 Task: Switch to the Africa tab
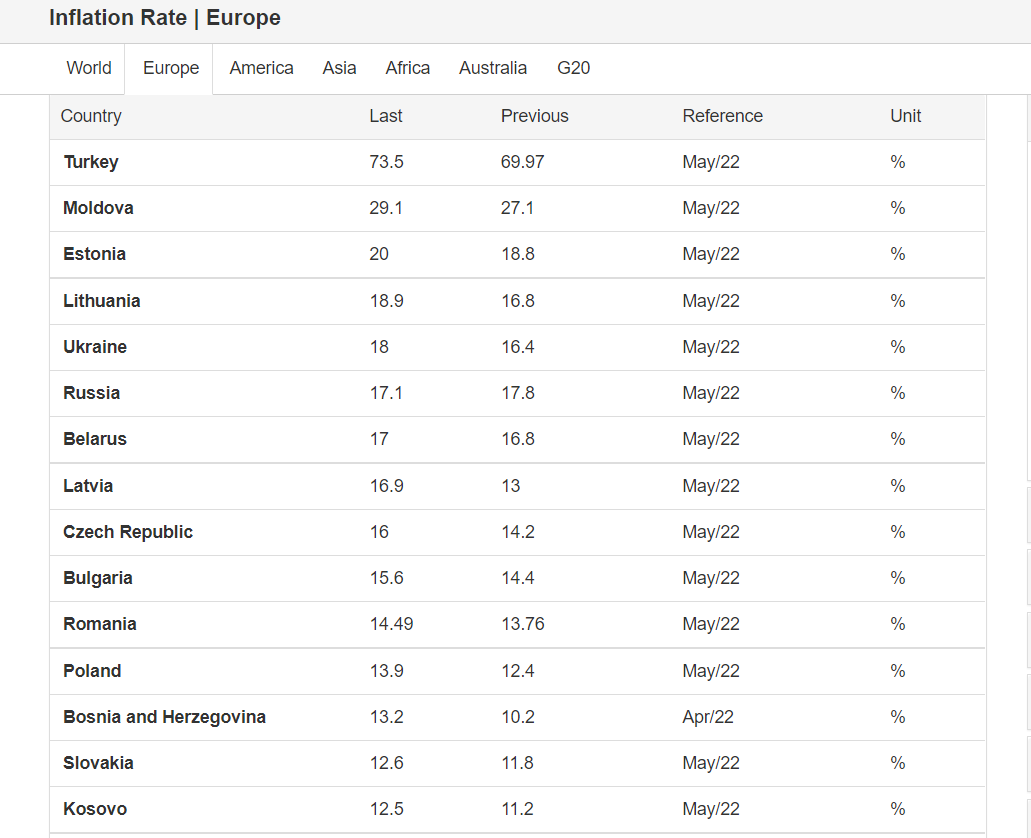(408, 68)
